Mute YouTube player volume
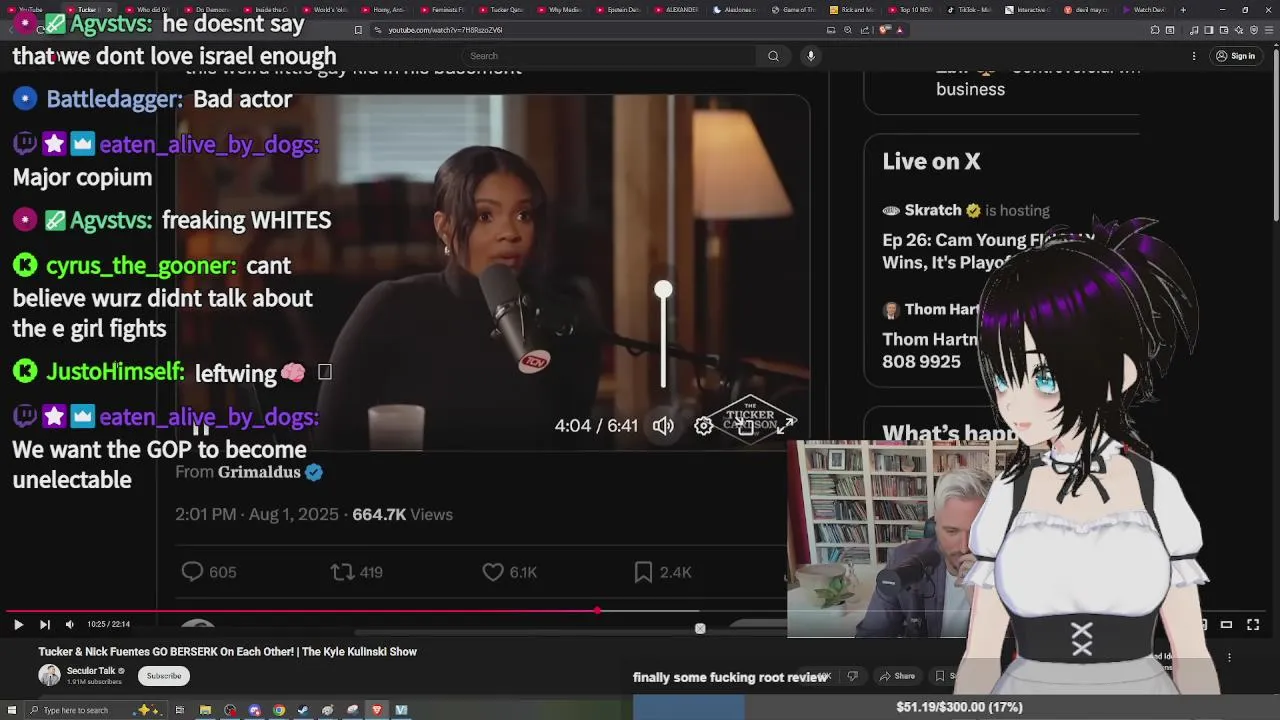This screenshot has width=1280, height=720. tap(69, 624)
